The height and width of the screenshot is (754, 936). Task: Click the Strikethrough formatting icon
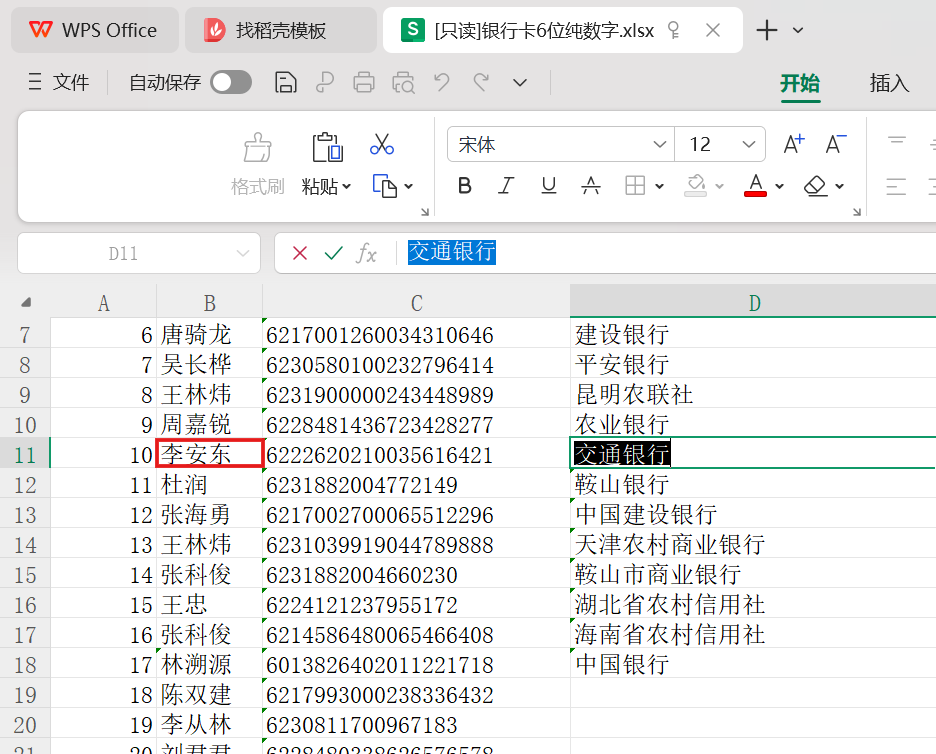[x=591, y=185]
